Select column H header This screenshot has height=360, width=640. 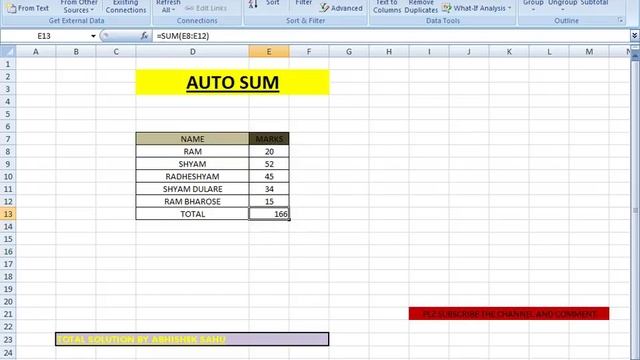(x=389, y=51)
